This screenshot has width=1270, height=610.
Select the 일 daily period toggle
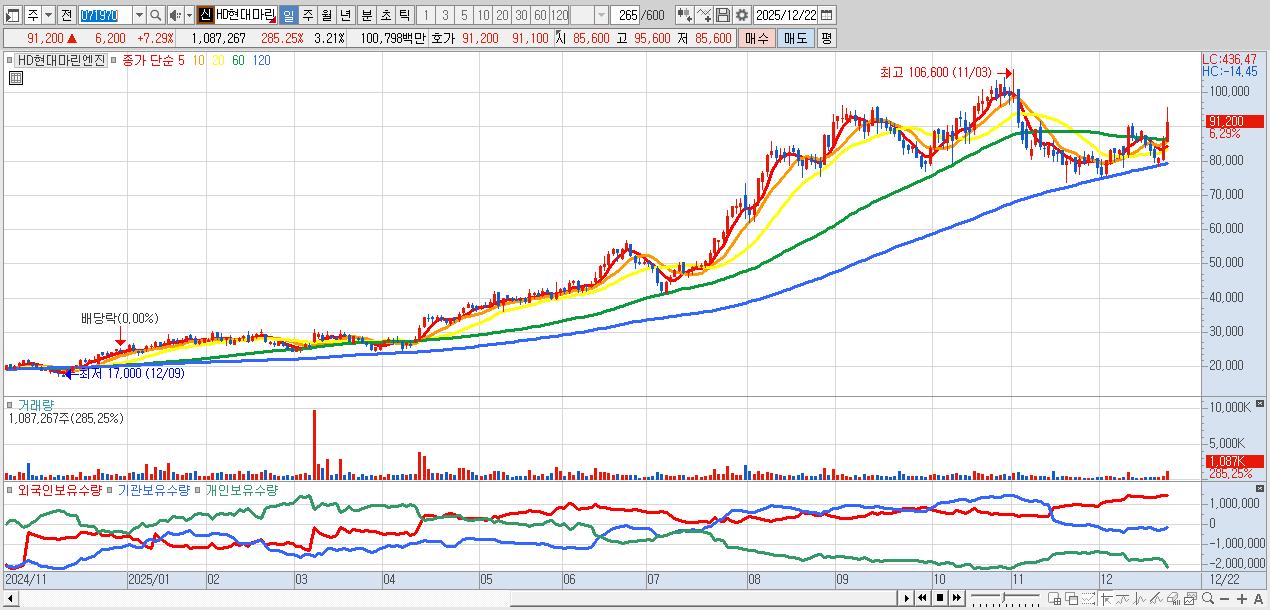pos(288,15)
